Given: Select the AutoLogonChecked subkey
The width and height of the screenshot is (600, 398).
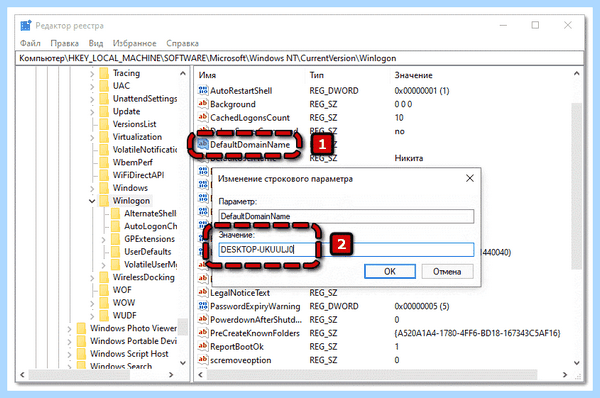Looking at the screenshot, I should tap(150, 226).
